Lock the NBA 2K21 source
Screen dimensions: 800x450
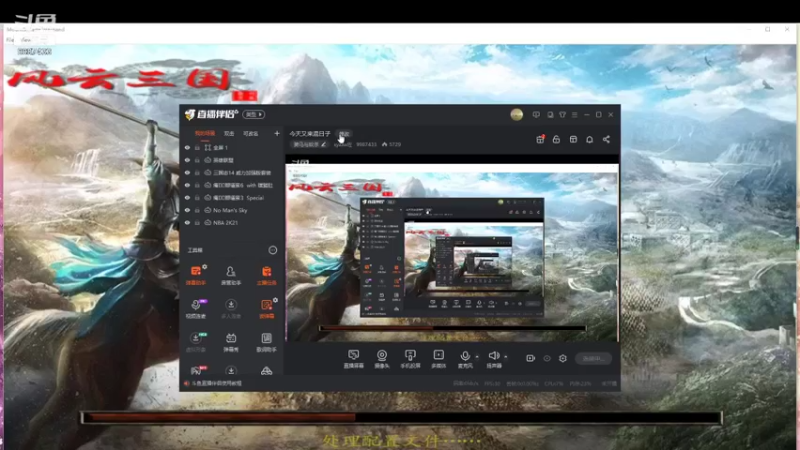197,223
